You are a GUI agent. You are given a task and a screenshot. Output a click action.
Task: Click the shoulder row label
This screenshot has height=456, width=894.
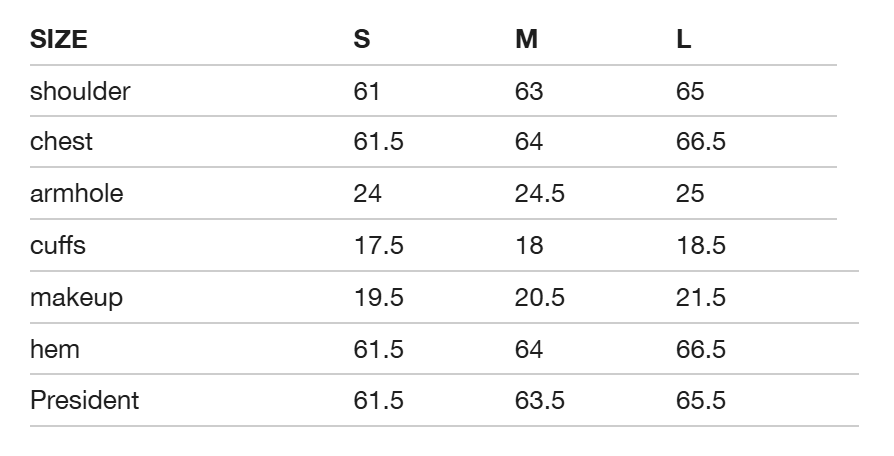80,91
